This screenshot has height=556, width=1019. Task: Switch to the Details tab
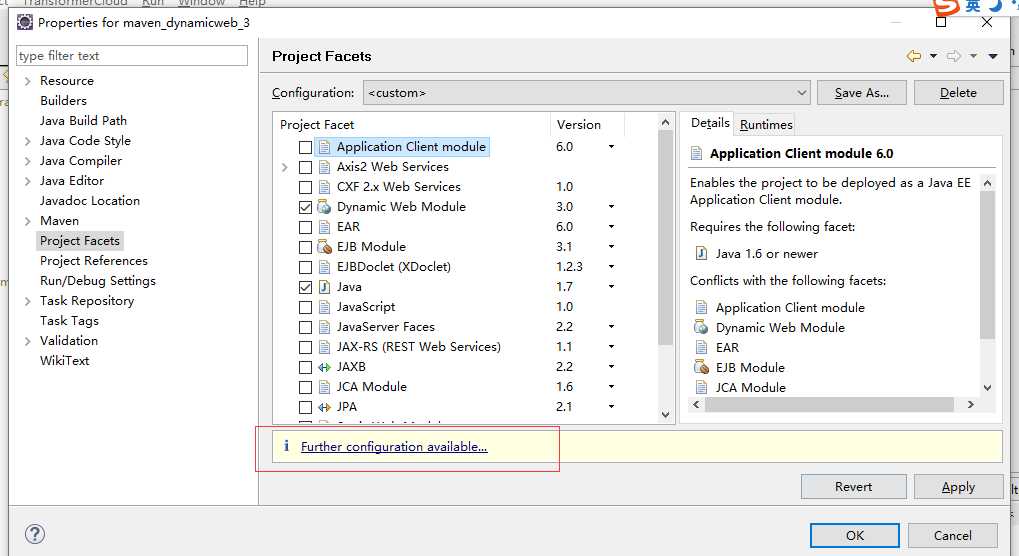[710, 123]
